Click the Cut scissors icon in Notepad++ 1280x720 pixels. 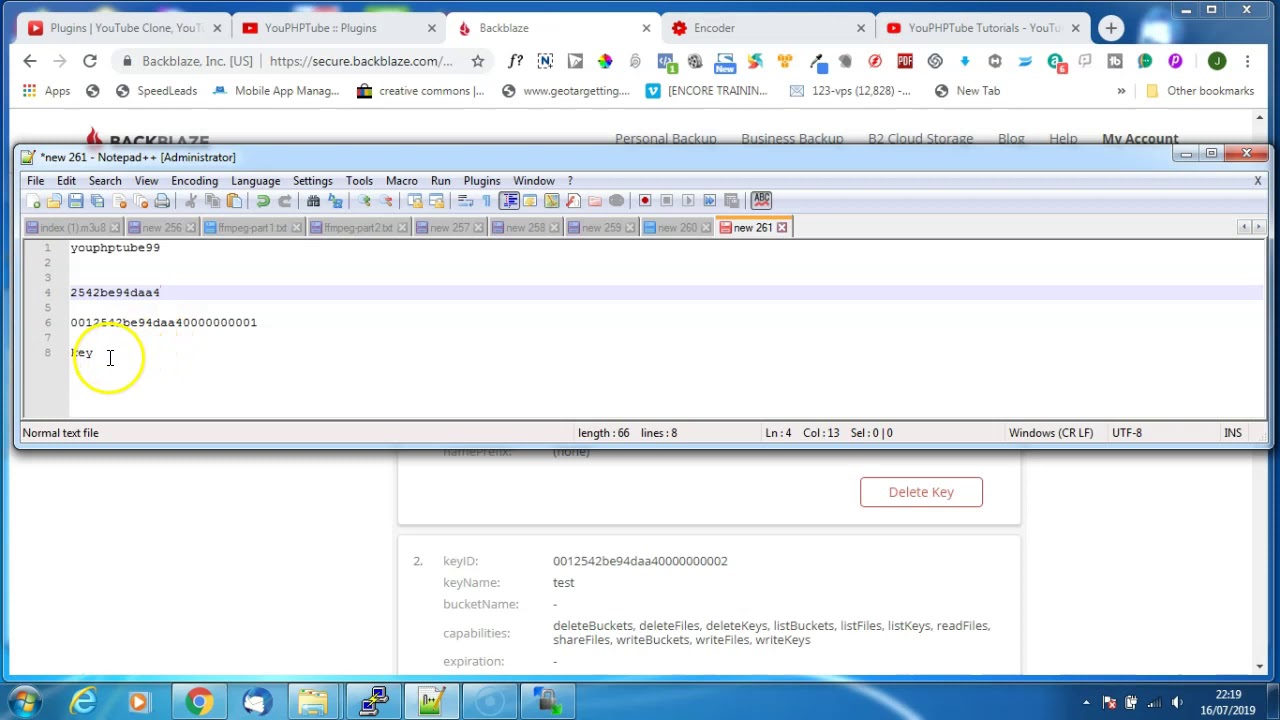tap(191, 201)
